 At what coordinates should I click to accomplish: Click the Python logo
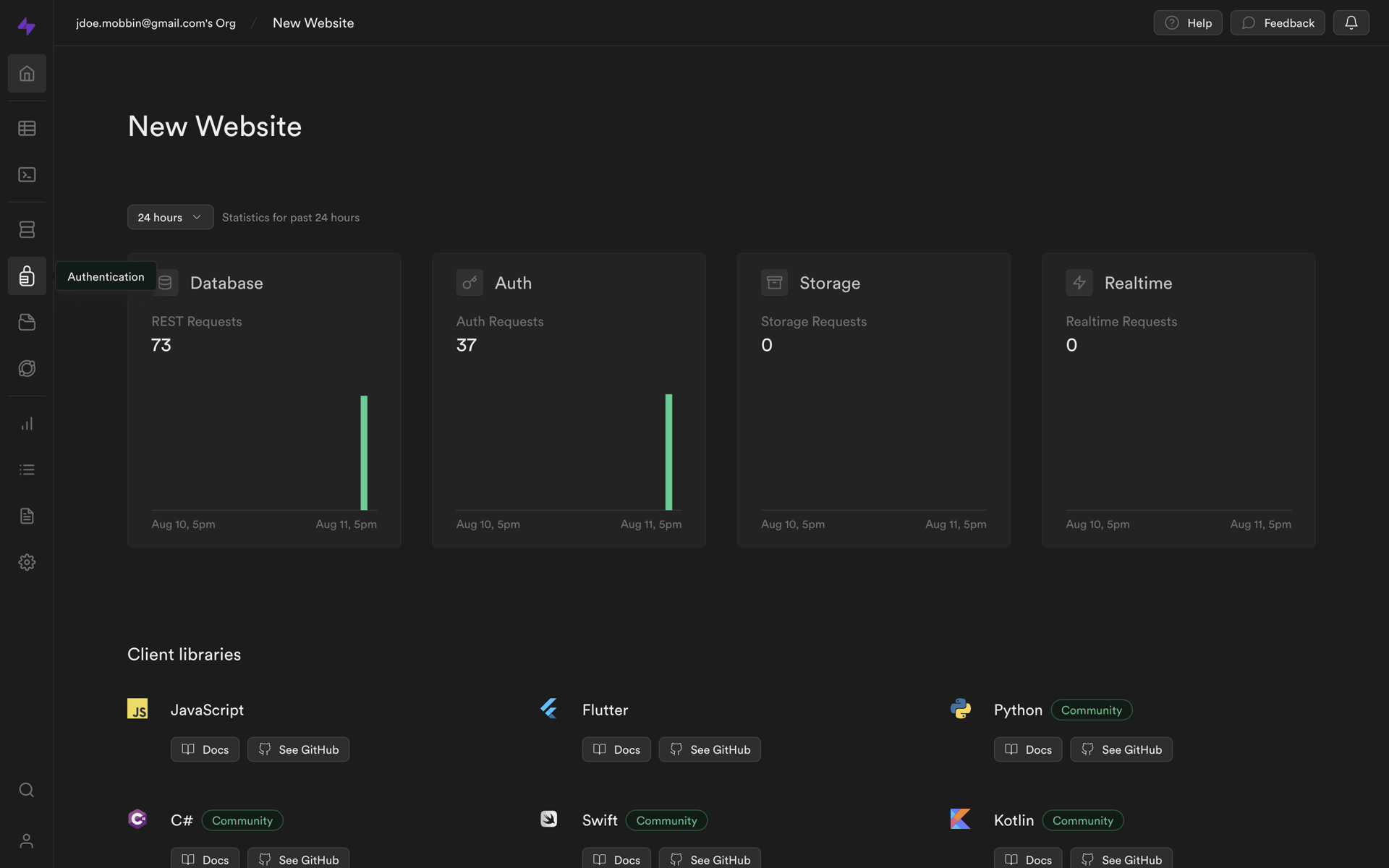click(x=961, y=708)
